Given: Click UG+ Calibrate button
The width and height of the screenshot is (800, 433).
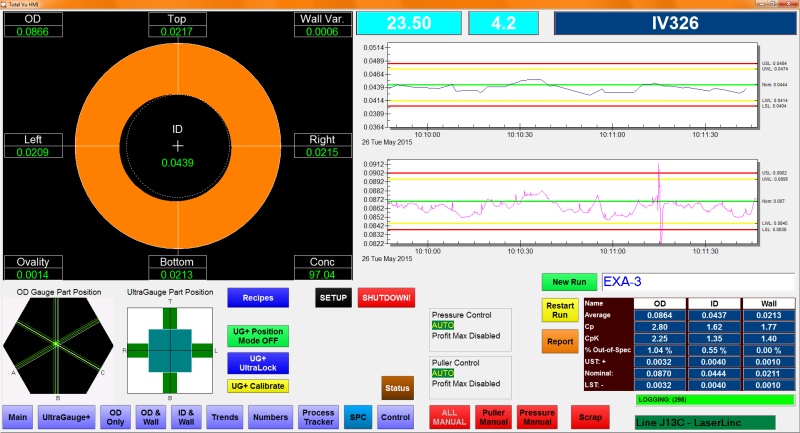Looking at the screenshot, I should tap(257, 386).
